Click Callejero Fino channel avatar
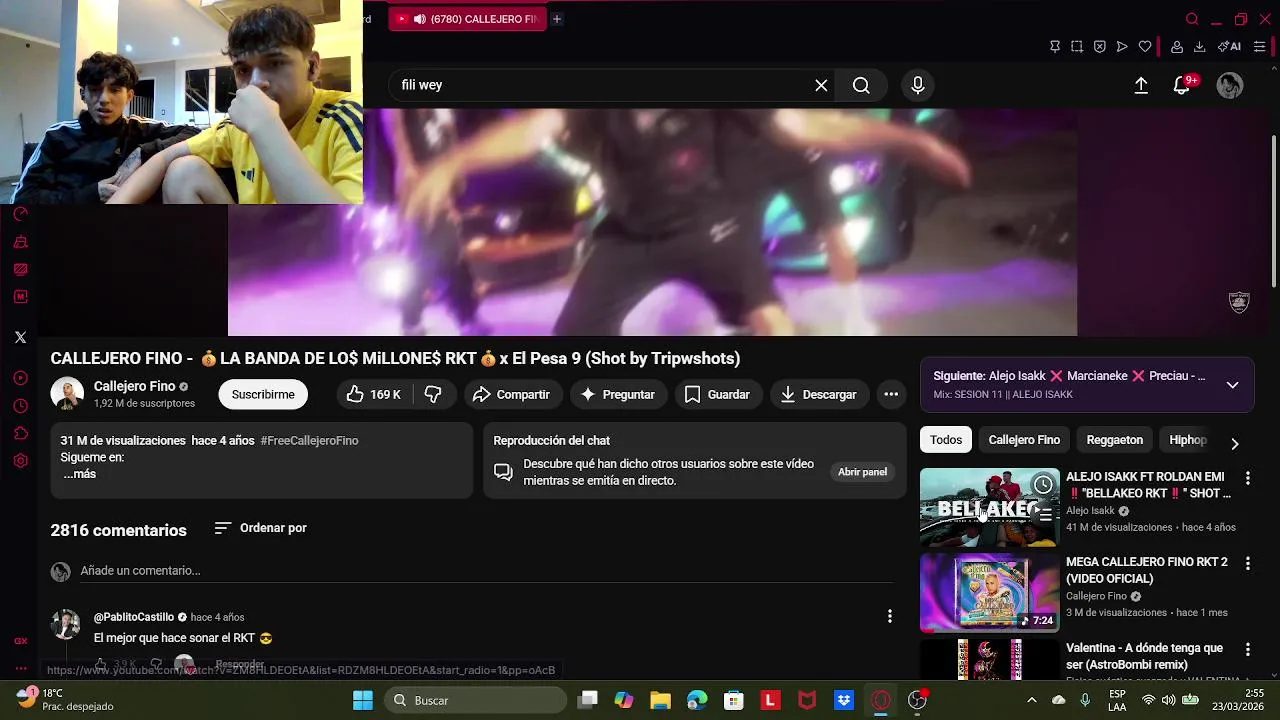This screenshot has height=720, width=1280. point(67,394)
